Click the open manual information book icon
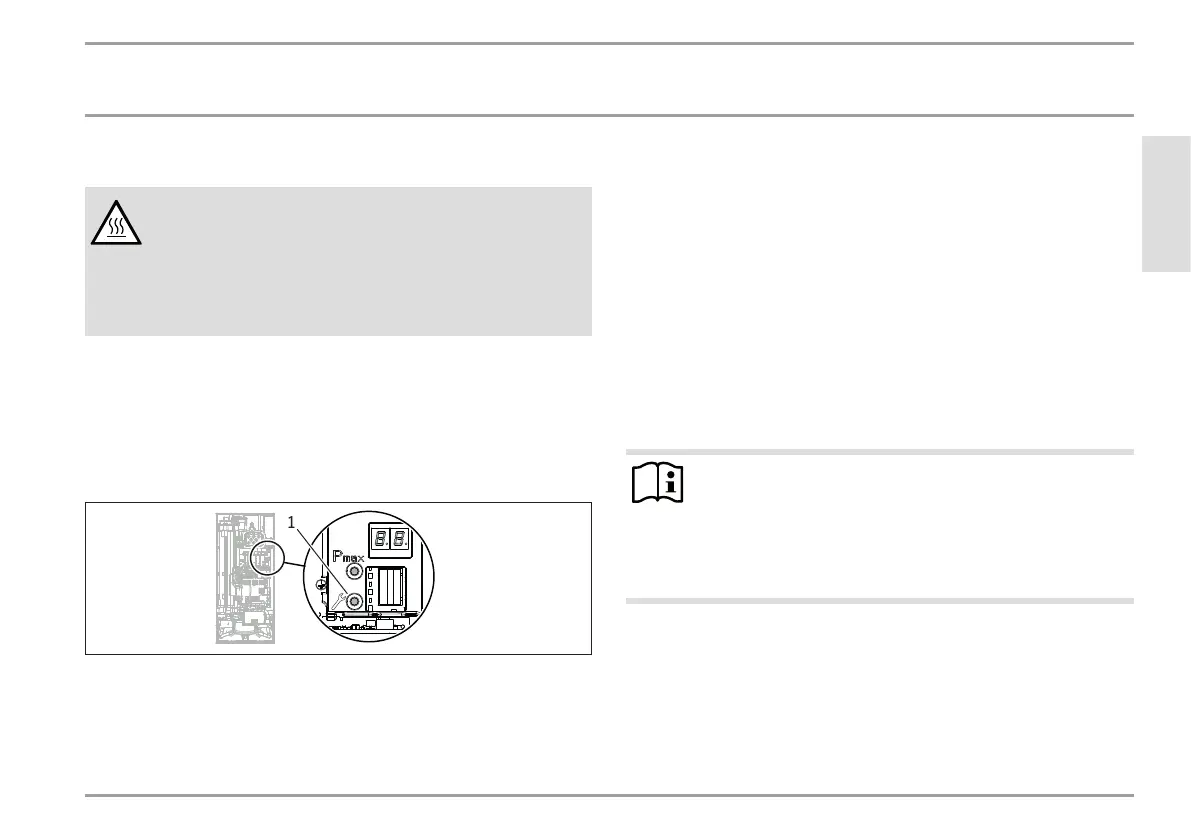The height and width of the screenshot is (839, 1191). pyautogui.click(x=658, y=483)
